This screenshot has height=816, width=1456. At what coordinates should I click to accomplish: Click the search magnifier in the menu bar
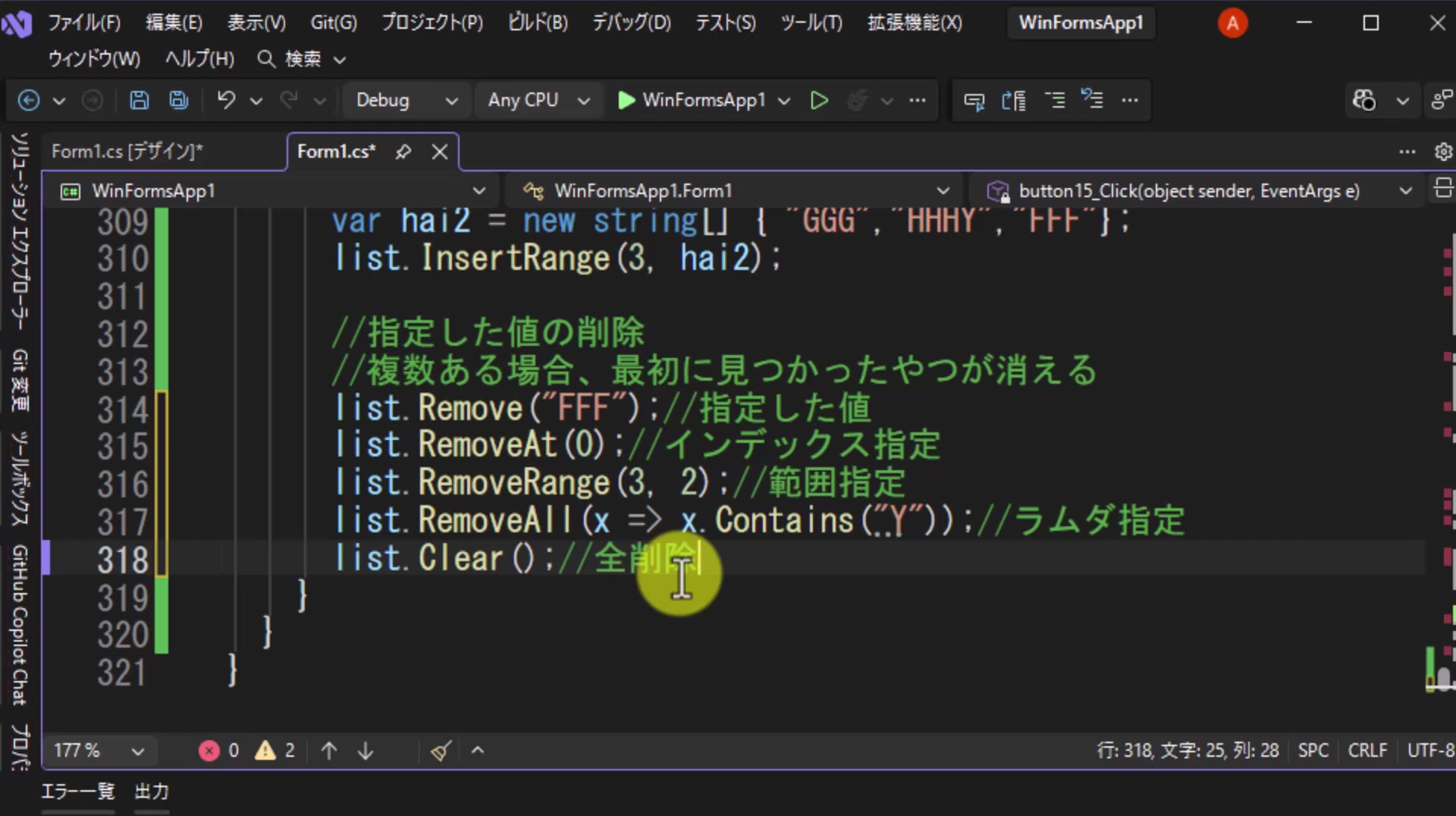[265, 58]
